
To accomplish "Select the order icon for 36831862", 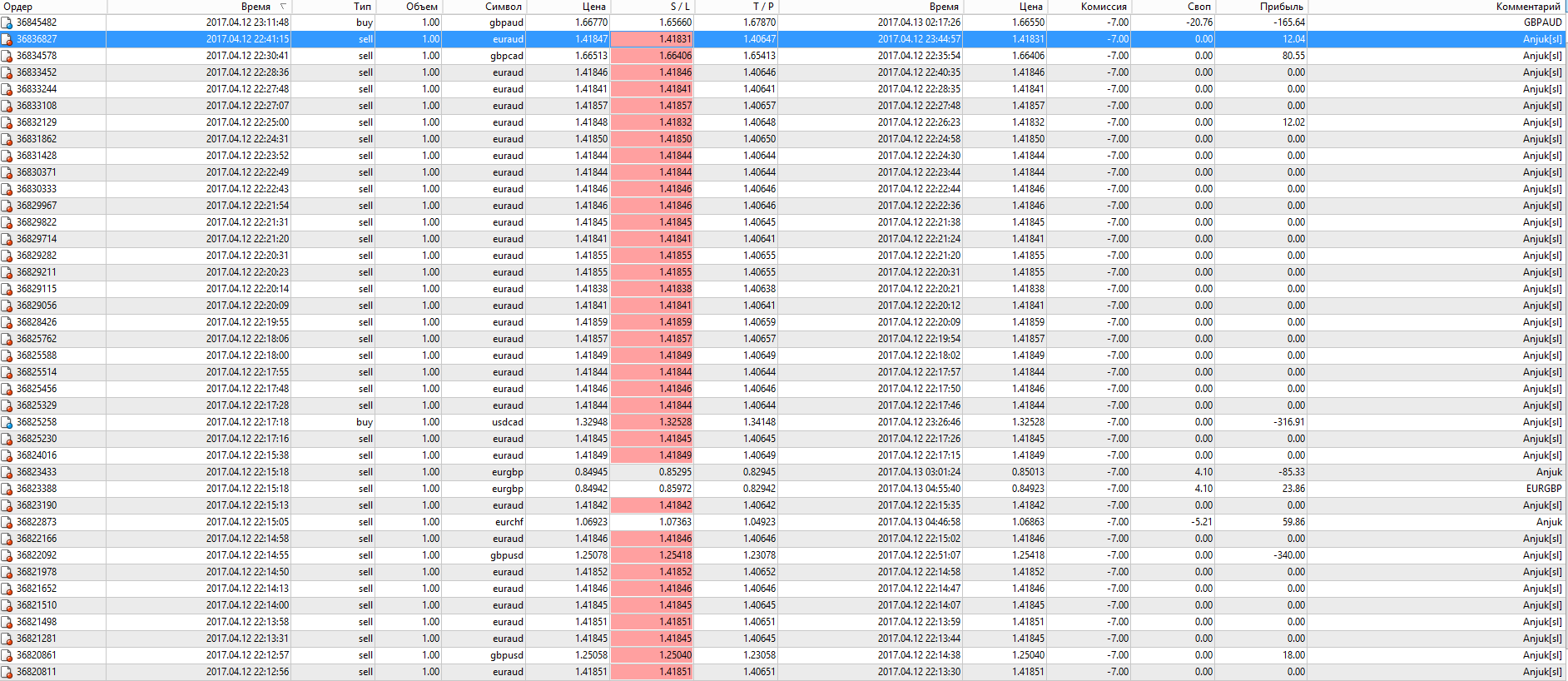I will (x=7, y=139).
